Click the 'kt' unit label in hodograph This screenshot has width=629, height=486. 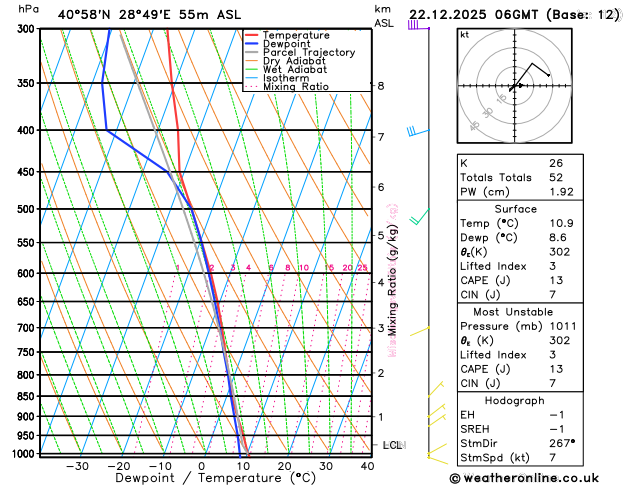465,35
